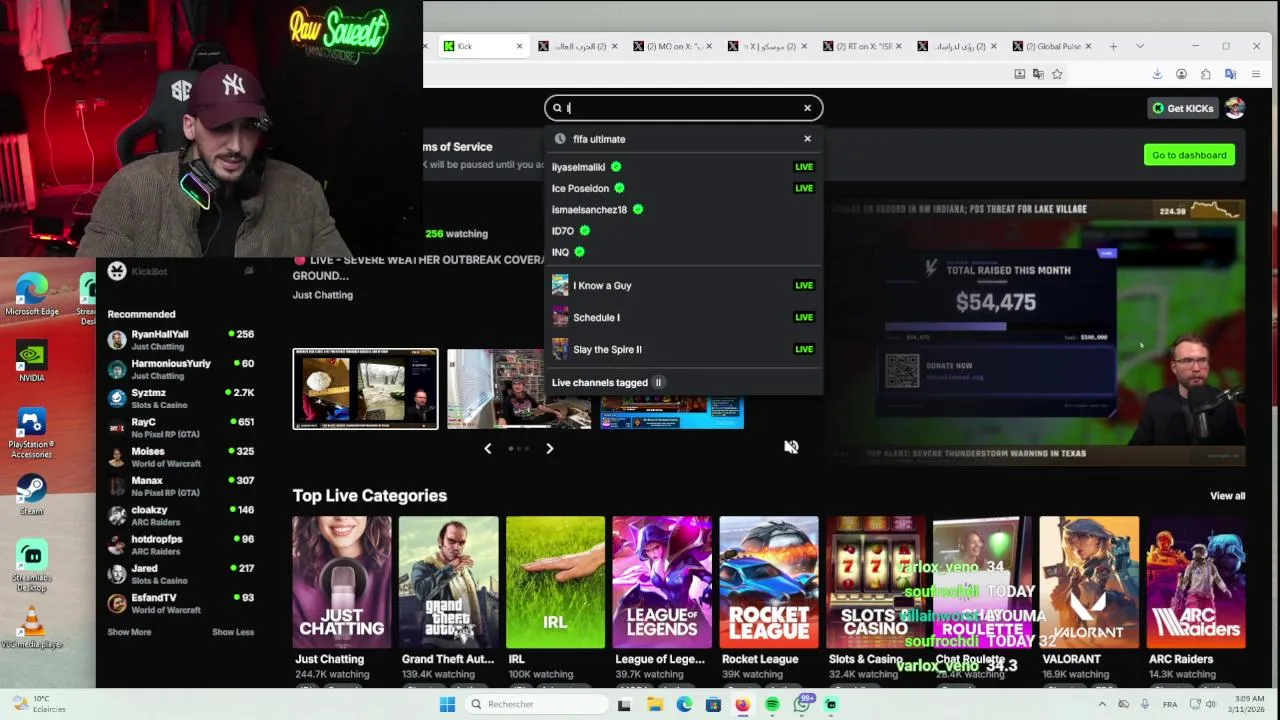Open cloakzy recommended channel

pyautogui.click(x=180, y=515)
